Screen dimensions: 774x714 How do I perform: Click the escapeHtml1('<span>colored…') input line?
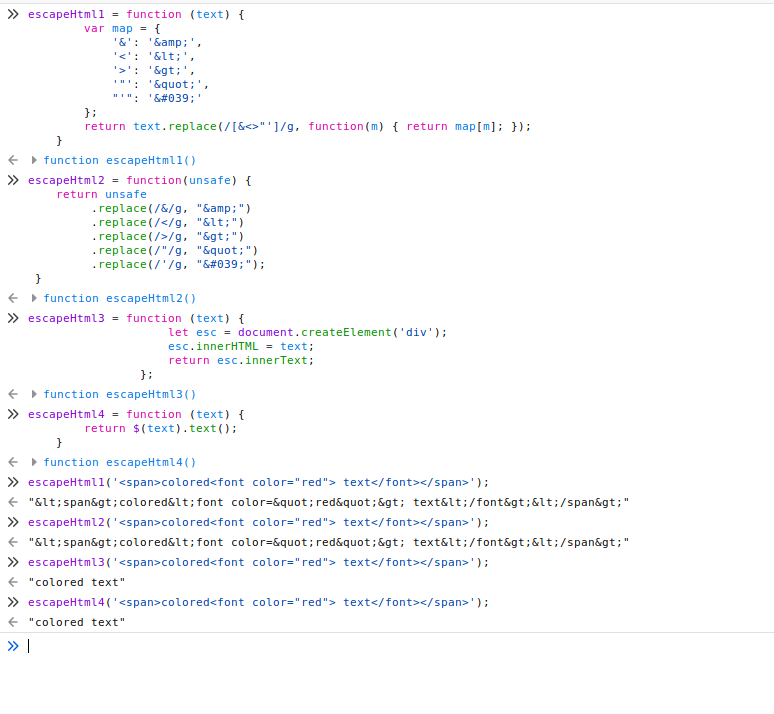(x=258, y=482)
